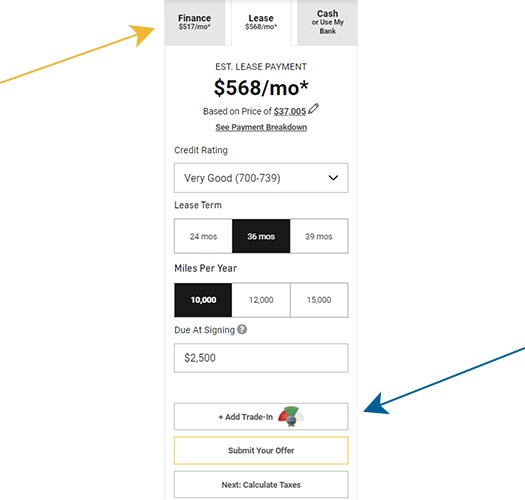
Task: Click the pencil icon to edit price
Action: (313, 109)
